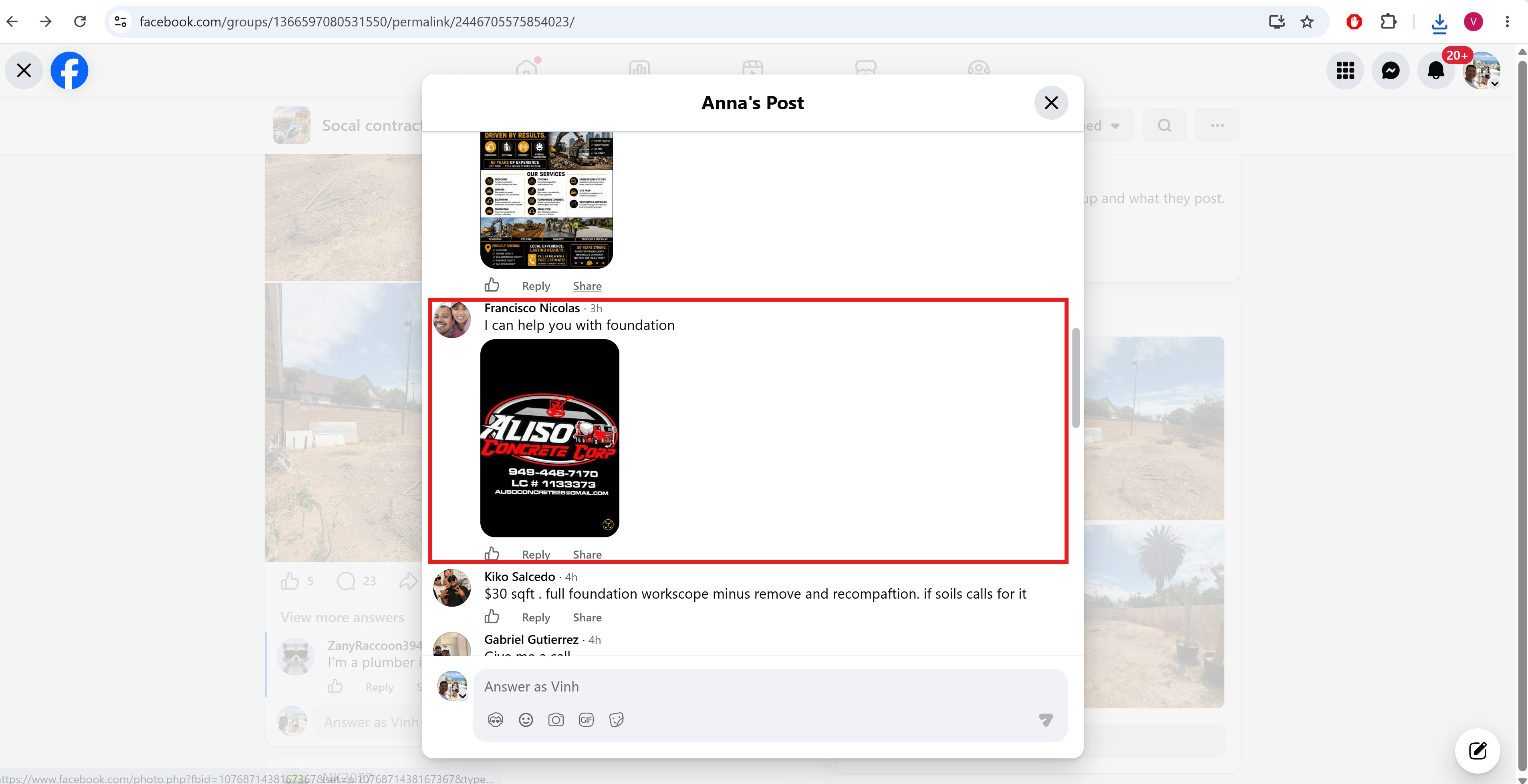Show Chrome downloads
1528x784 pixels.
[1439, 22]
